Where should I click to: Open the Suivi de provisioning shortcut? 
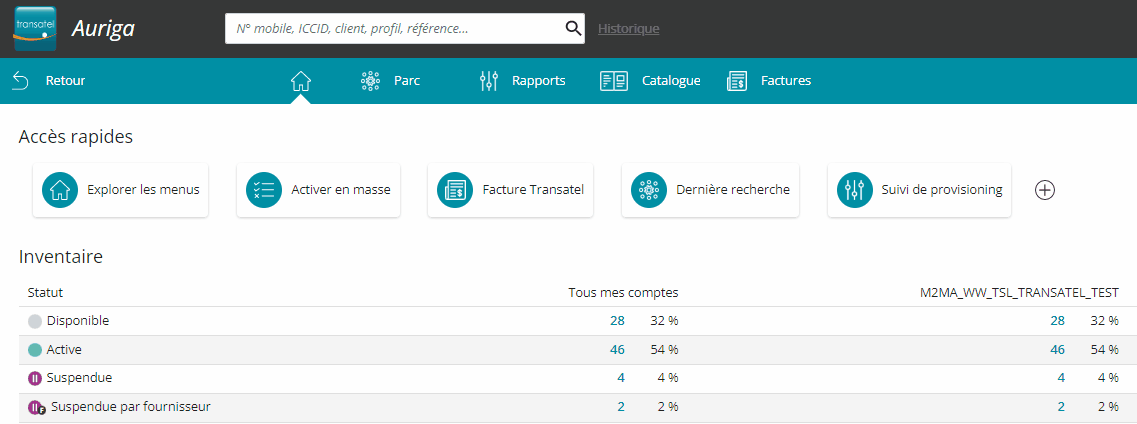[919, 190]
